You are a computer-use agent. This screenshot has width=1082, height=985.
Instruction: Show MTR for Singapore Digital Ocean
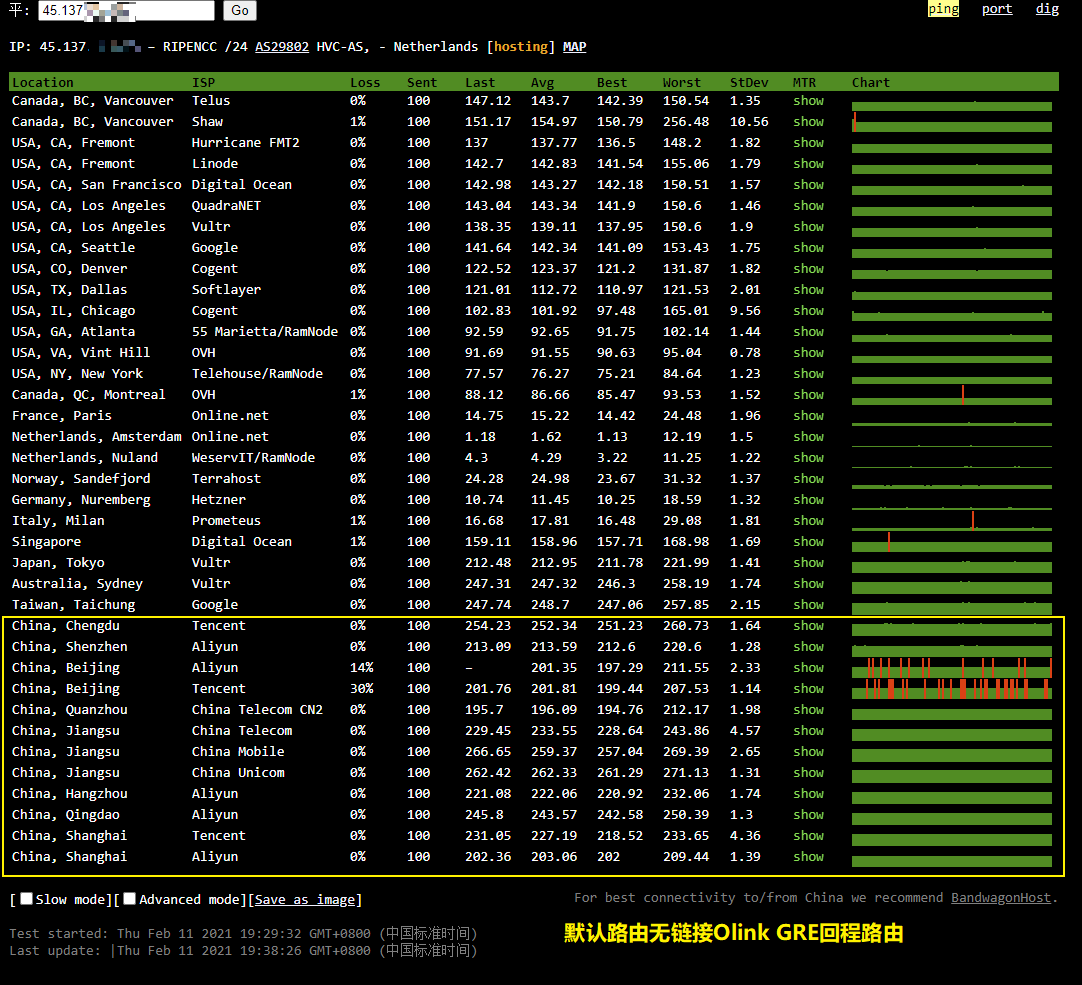pos(808,542)
